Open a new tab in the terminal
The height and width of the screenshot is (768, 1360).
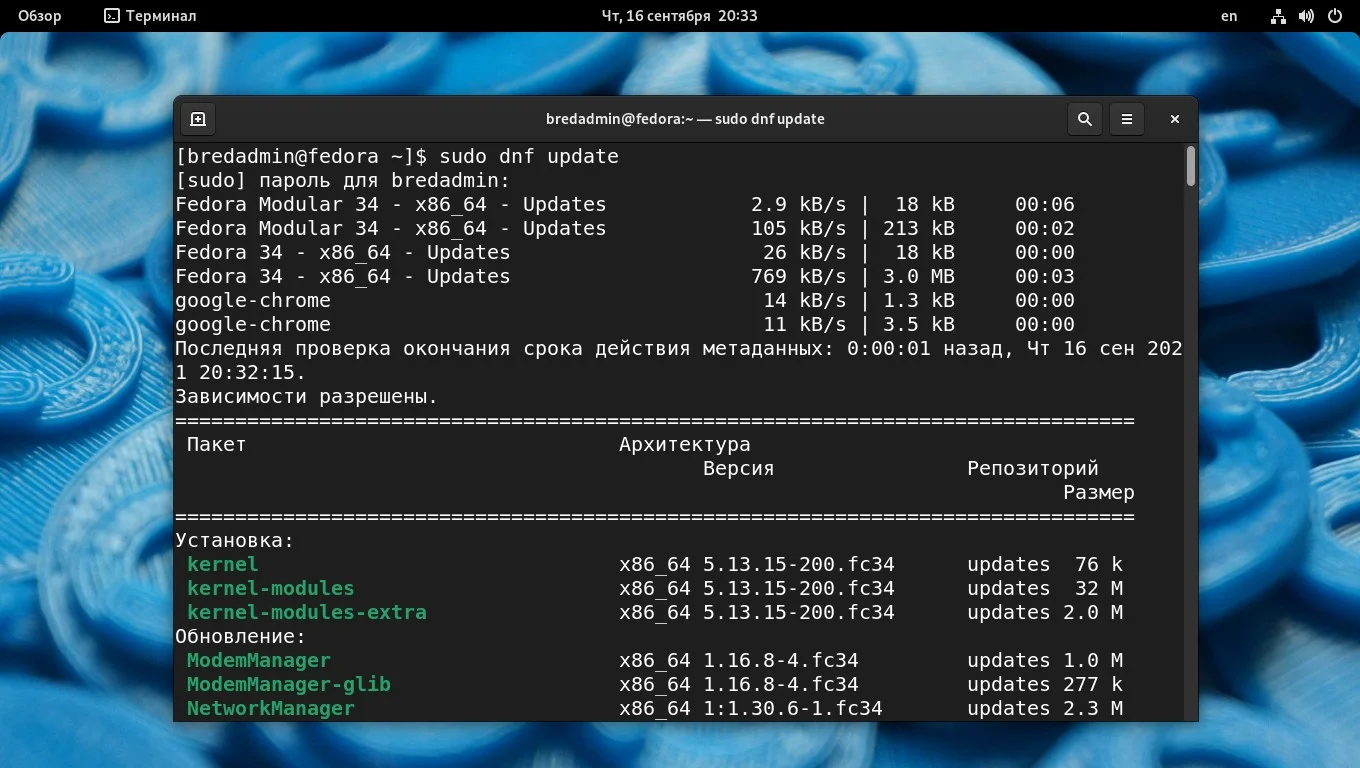[198, 119]
